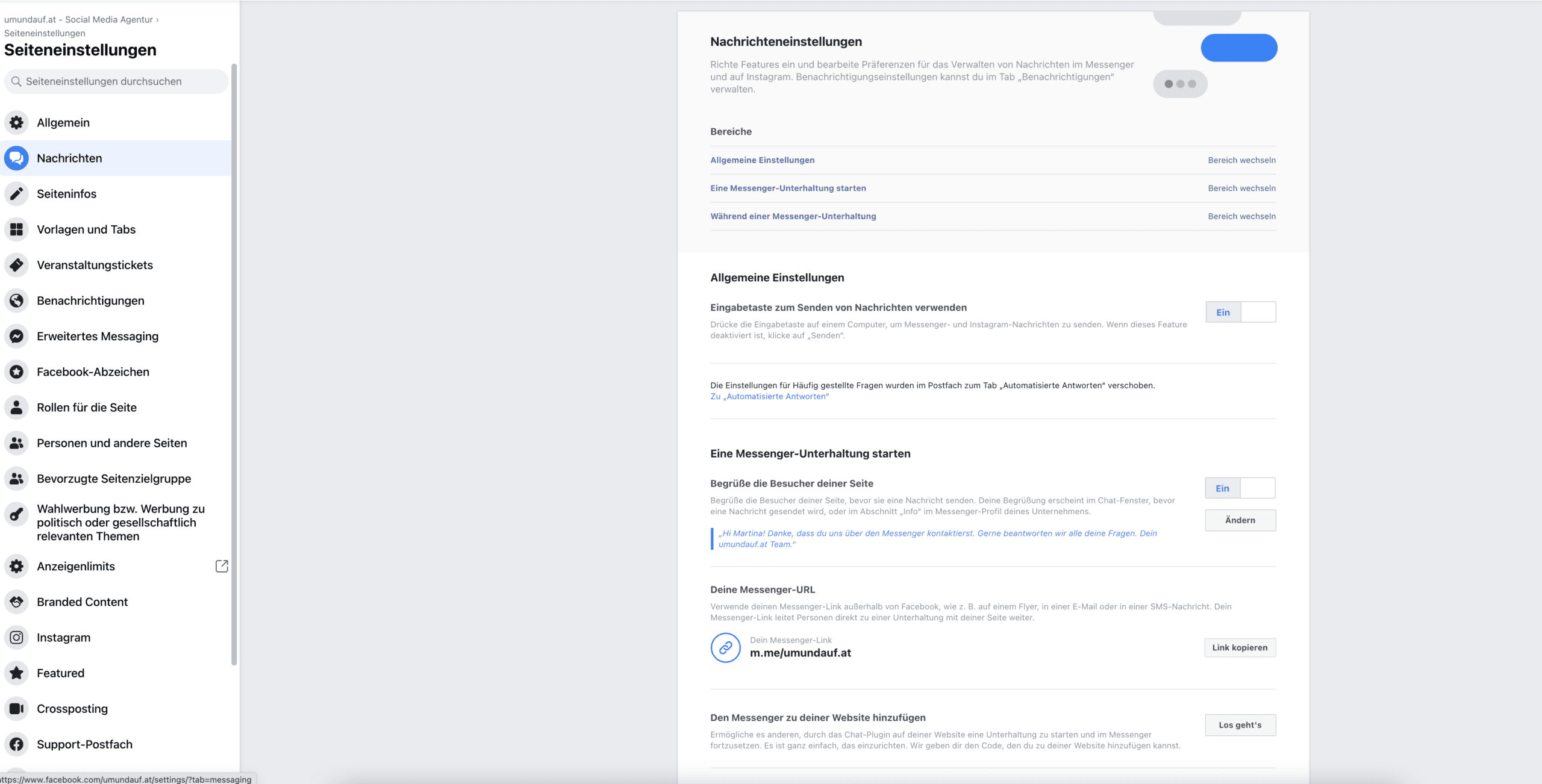1542x784 pixels.
Task: Click the external link icon beside Anzeigenlimits
Action: point(222,566)
